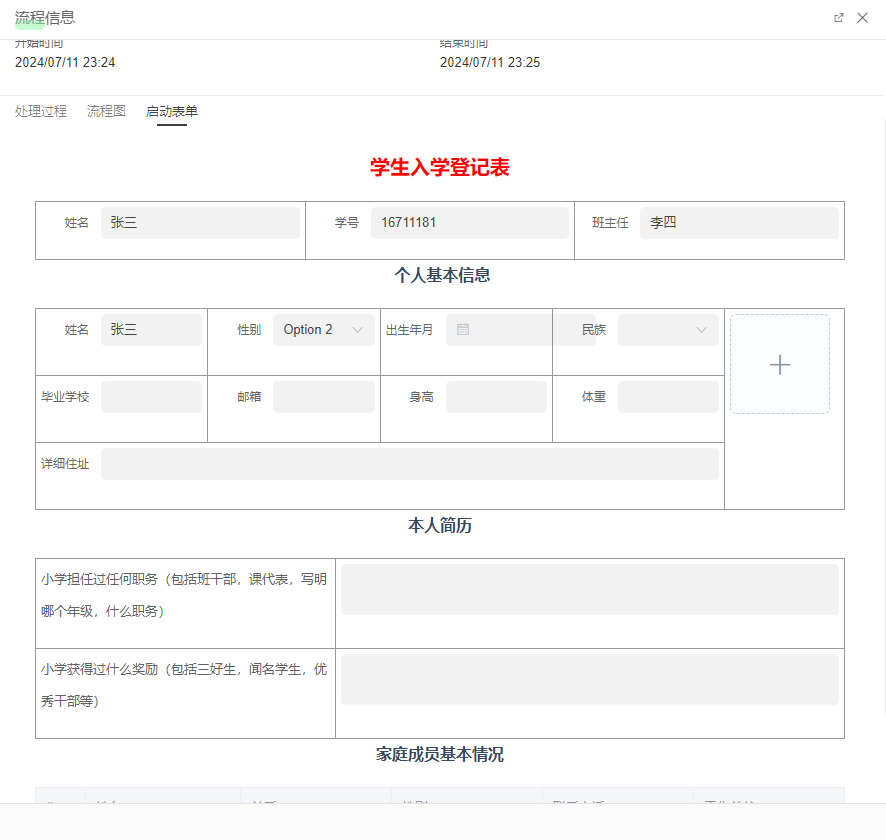
Task: Open the form in a new window
Action: tap(838, 17)
